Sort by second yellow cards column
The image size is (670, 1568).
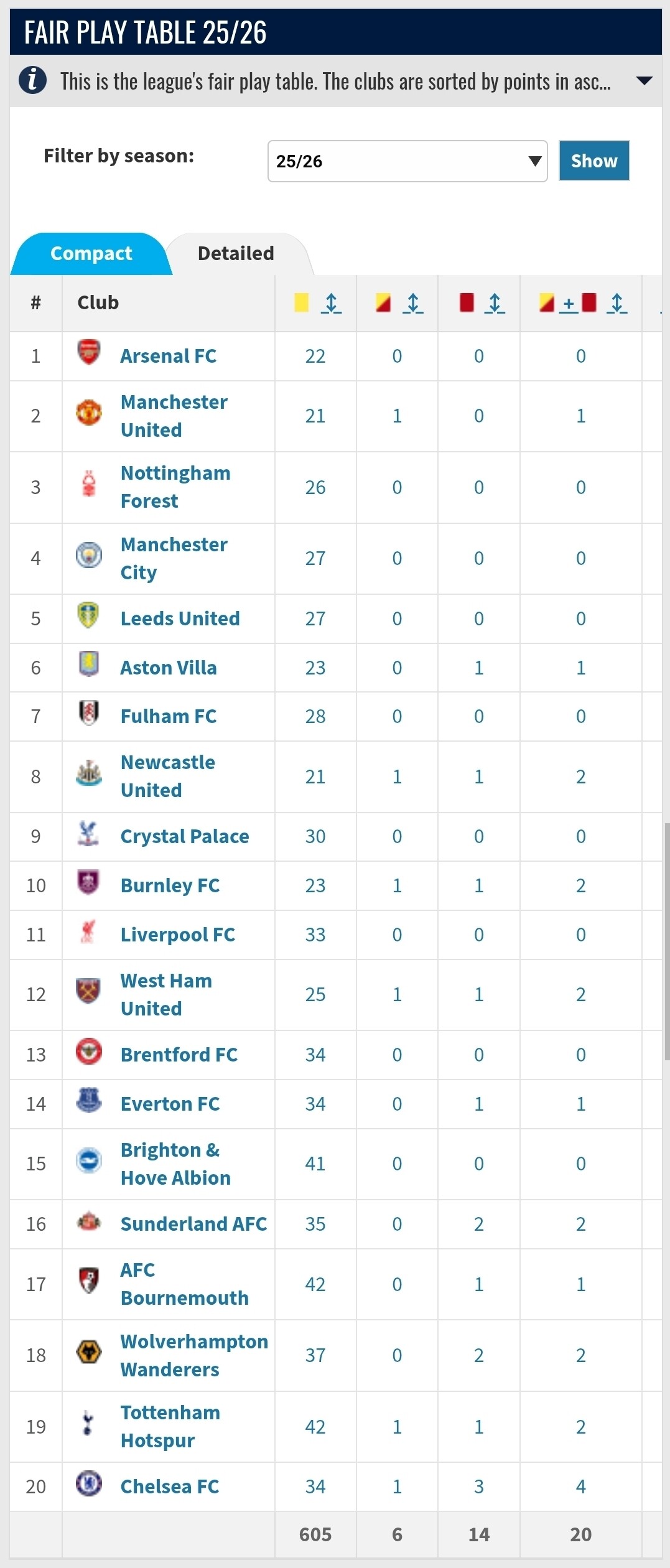point(412,303)
